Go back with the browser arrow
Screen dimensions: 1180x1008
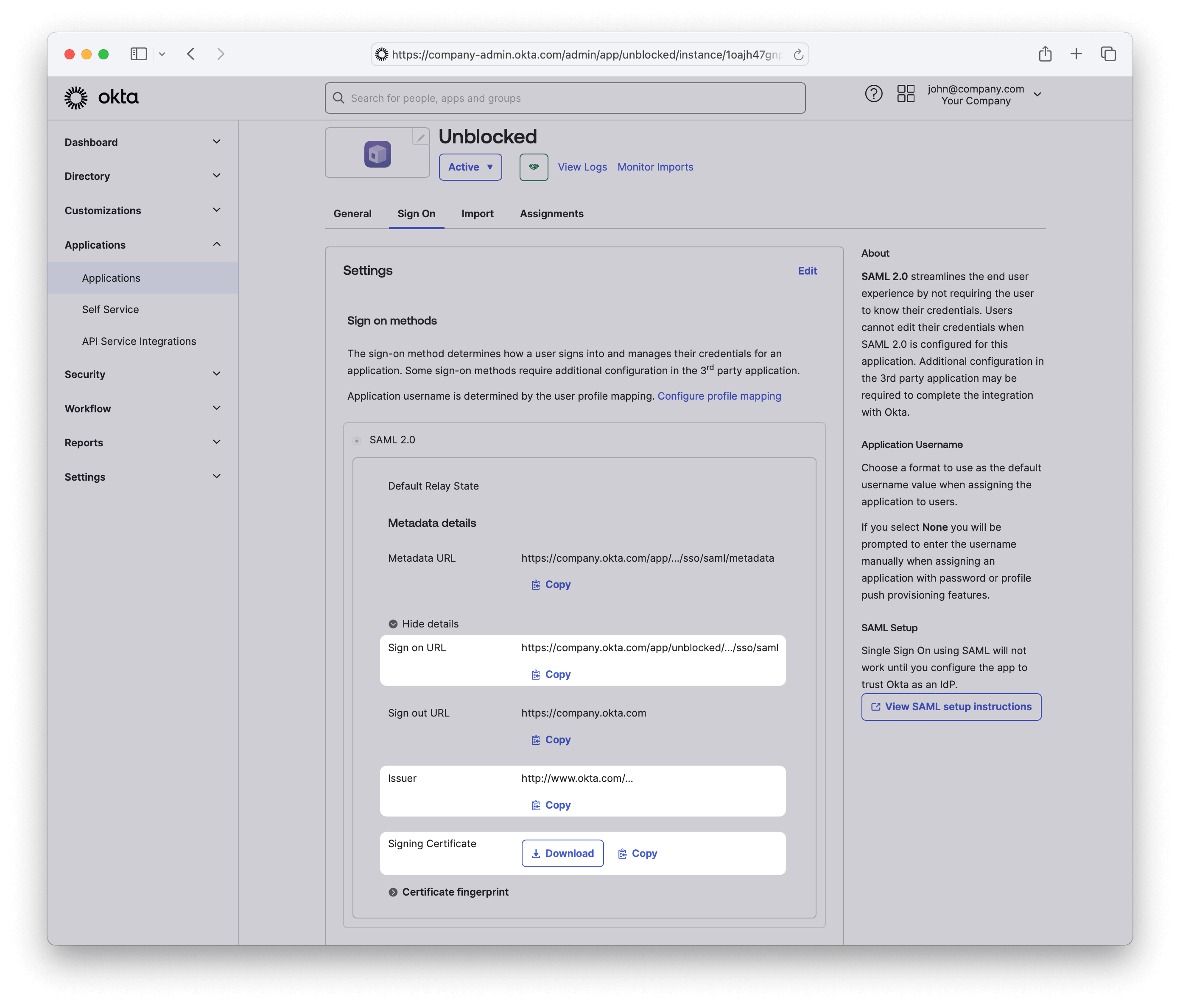coord(191,54)
